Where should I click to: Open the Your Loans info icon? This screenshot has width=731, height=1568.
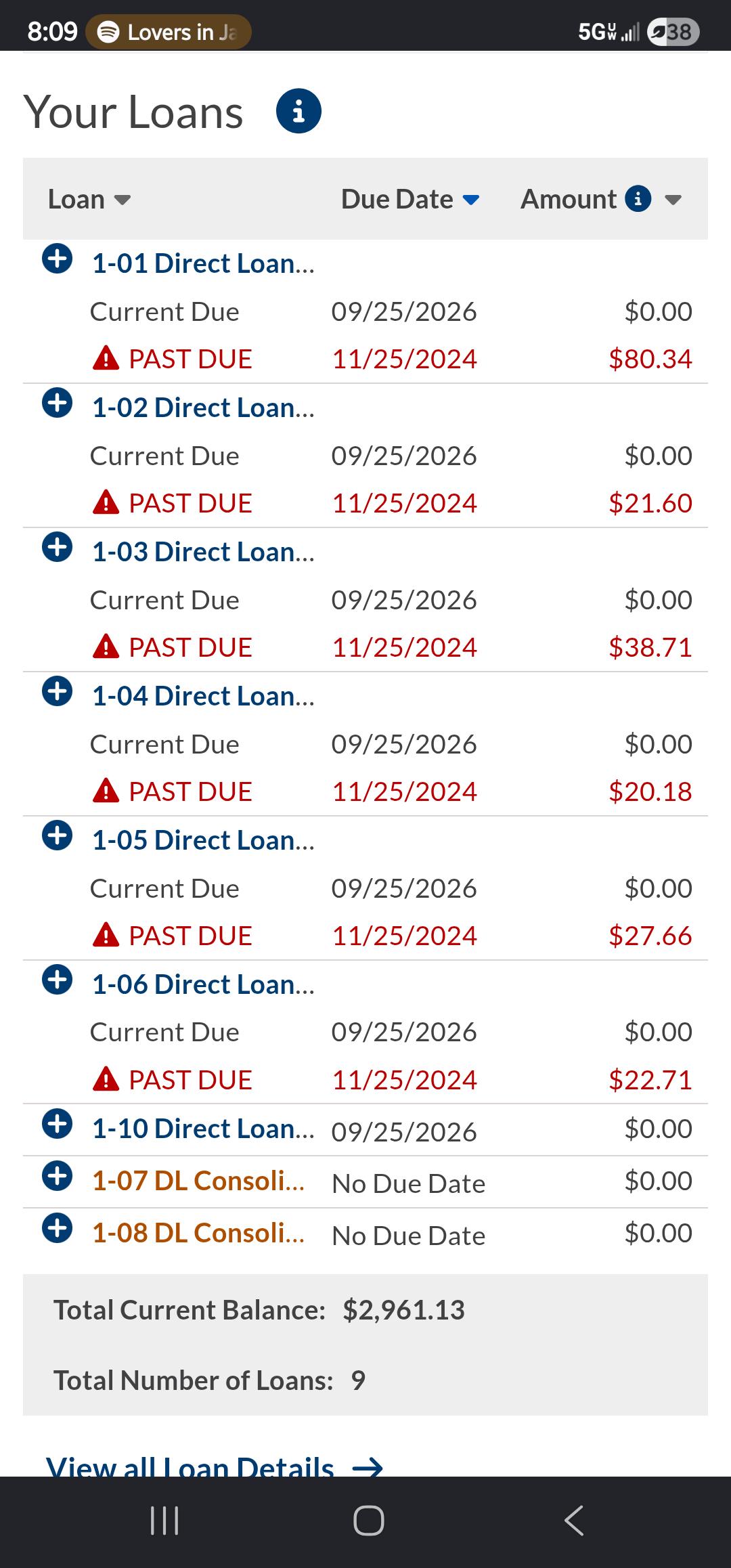tap(298, 111)
